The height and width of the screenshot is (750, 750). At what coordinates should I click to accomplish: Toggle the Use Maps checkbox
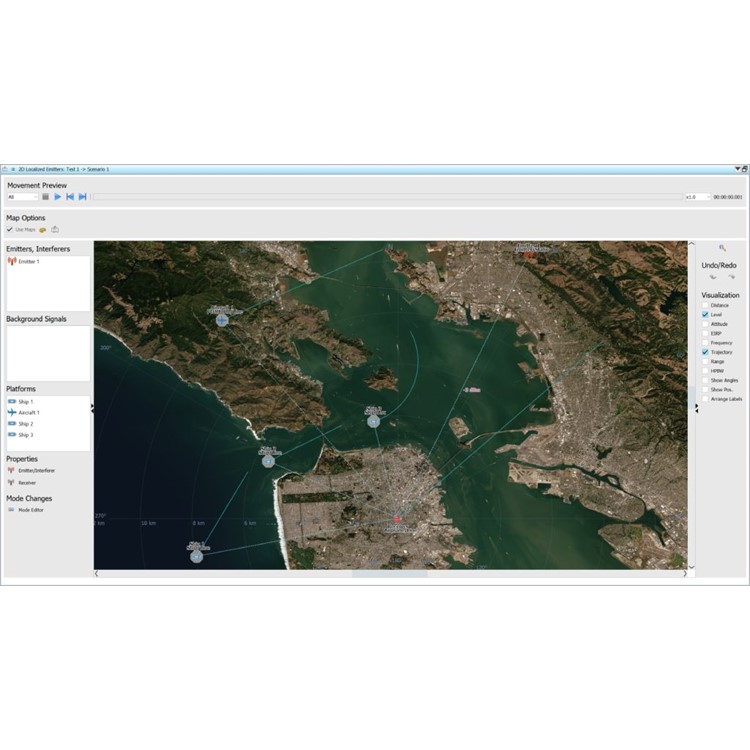[x=10, y=230]
